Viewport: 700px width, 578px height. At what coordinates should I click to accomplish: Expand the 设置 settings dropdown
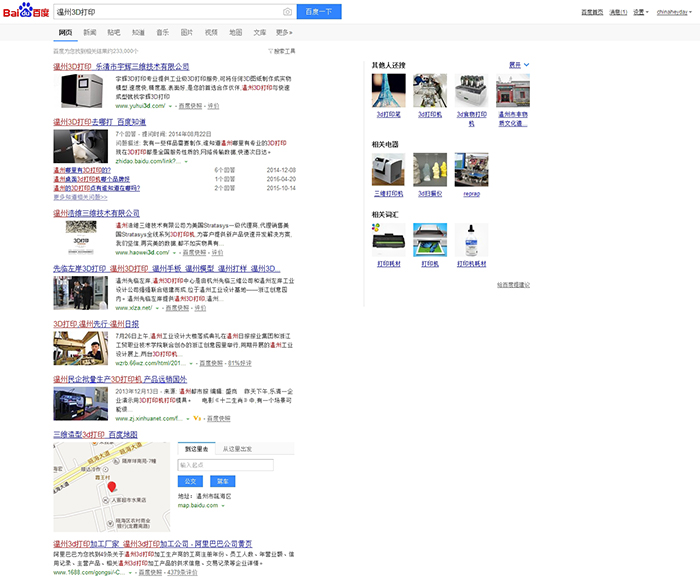point(641,12)
